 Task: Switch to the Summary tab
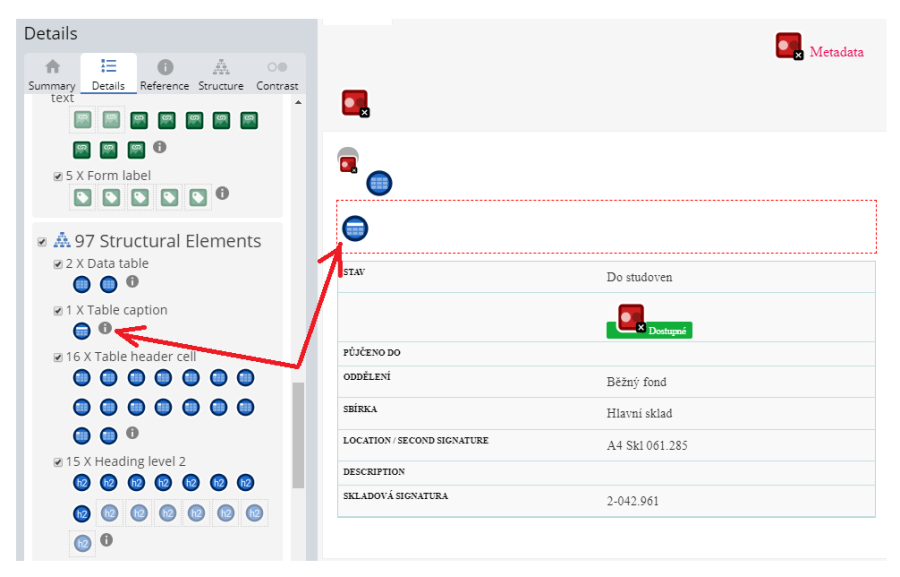pos(52,74)
